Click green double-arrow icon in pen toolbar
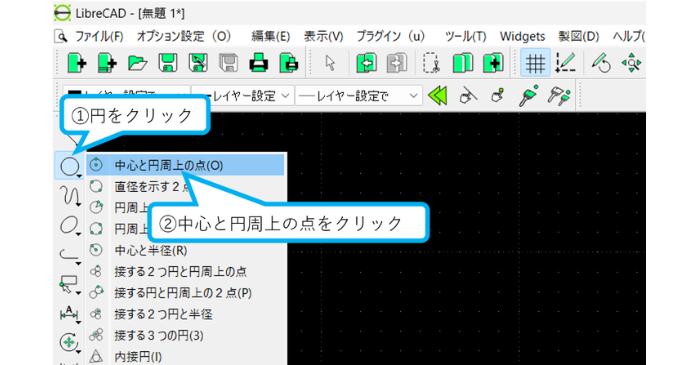This screenshot has height=365, width=698. pyautogui.click(x=438, y=96)
